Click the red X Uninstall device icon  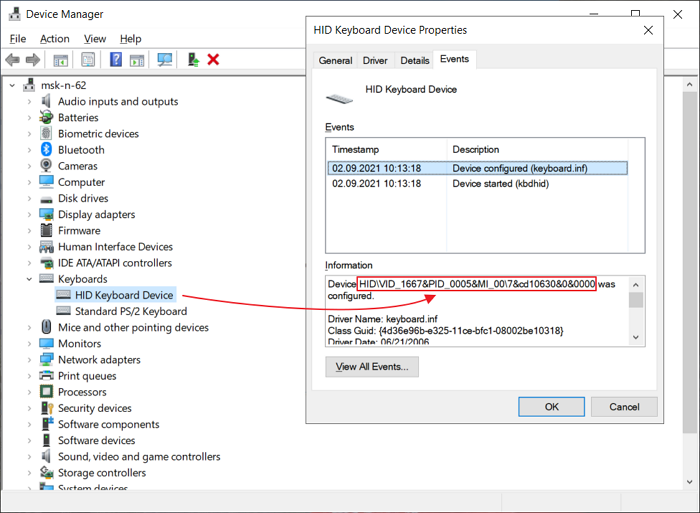point(213,60)
